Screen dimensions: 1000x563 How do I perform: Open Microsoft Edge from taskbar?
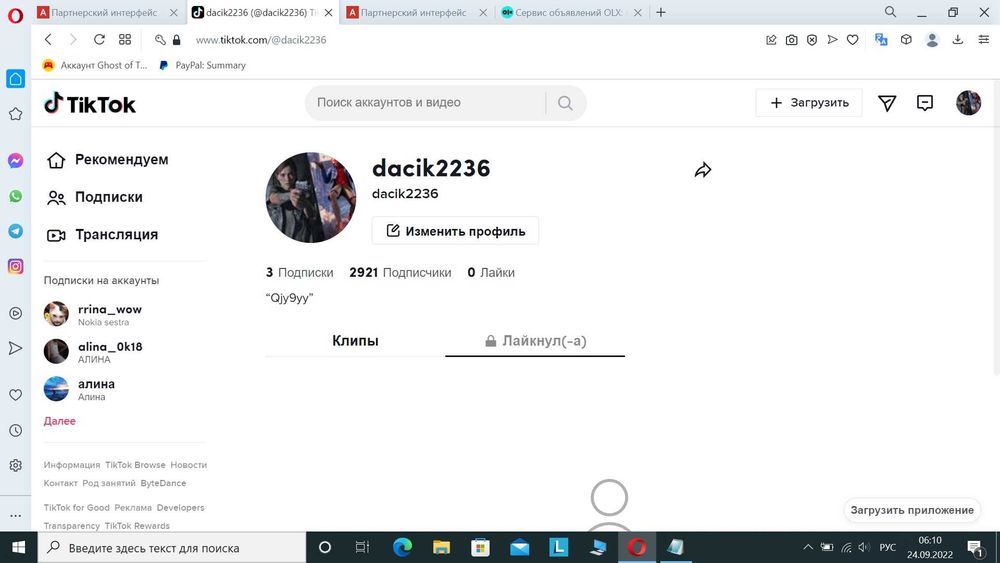coord(402,547)
